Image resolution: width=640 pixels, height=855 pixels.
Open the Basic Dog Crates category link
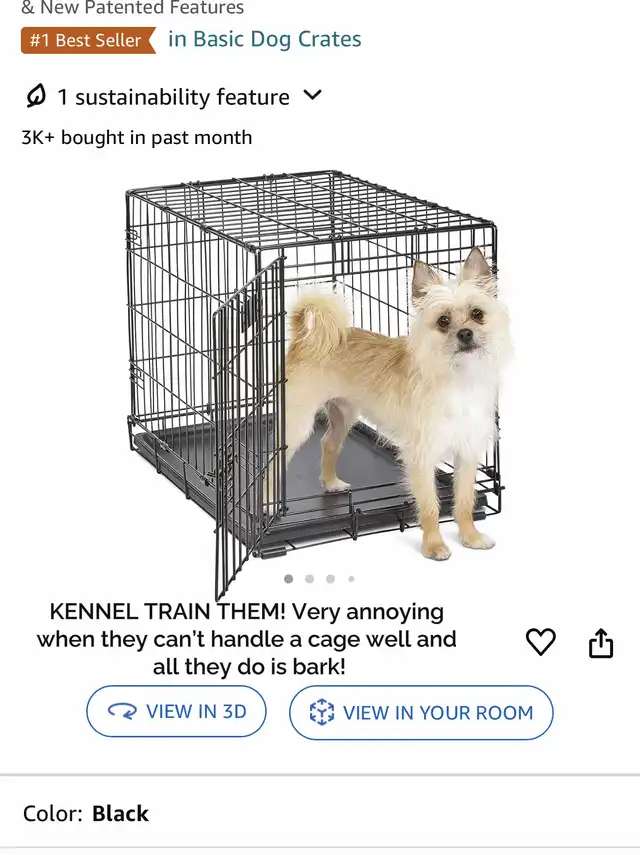[264, 39]
